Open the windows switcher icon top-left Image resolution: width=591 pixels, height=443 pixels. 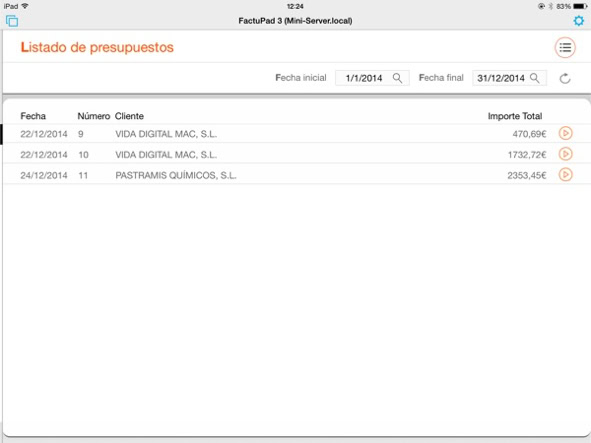[x=12, y=21]
